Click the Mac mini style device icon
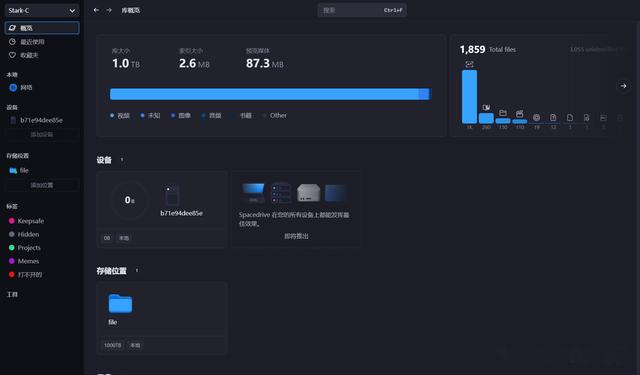This screenshot has width=640, height=375. [309, 193]
